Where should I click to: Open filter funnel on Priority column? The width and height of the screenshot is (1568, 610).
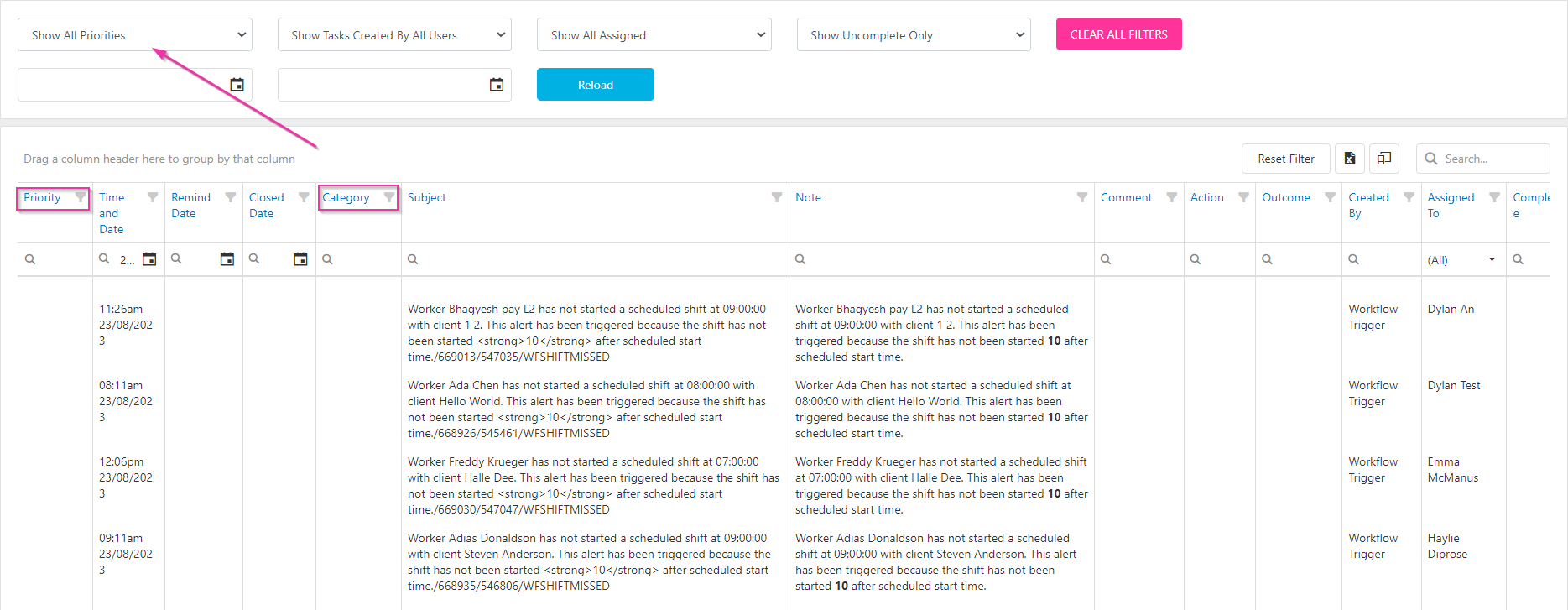click(x=80, y=197)
